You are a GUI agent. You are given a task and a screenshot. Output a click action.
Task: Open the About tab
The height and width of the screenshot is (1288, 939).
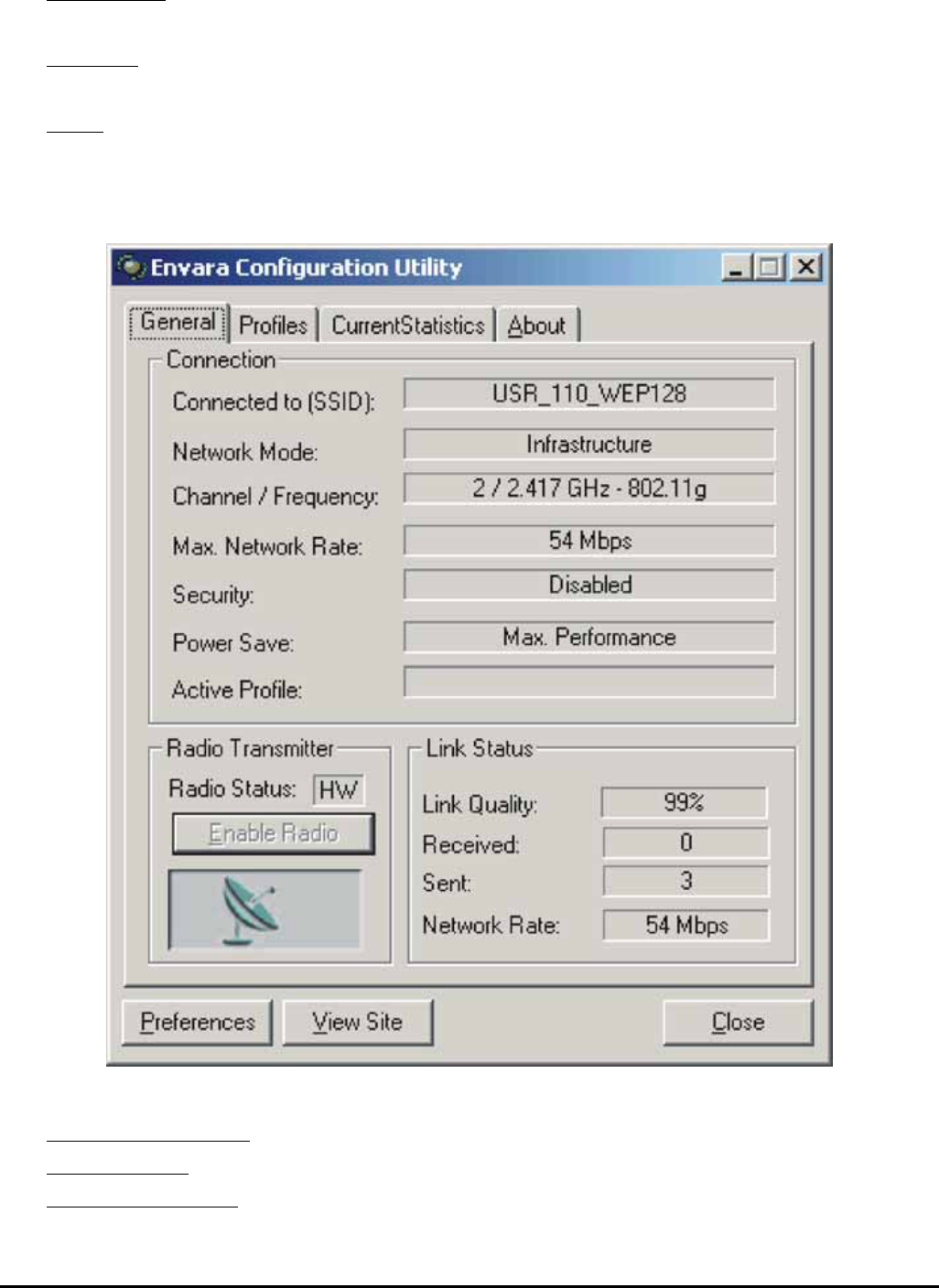tap(537, 326)
